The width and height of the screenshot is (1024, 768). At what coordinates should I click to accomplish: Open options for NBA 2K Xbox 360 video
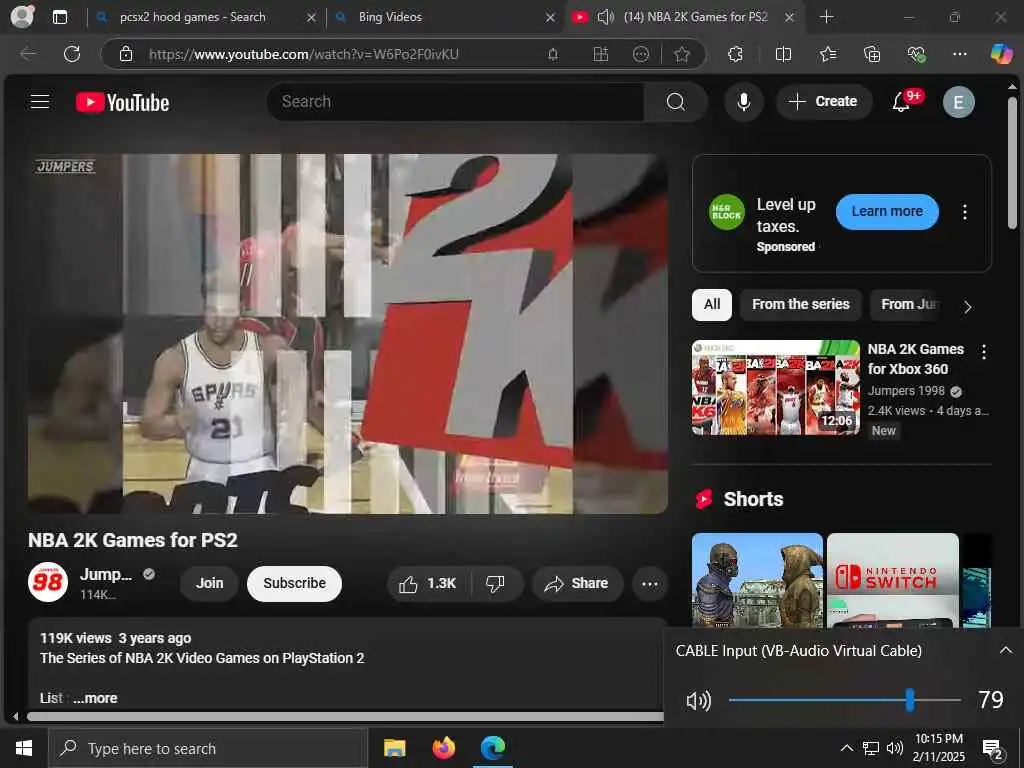(984, 352)
